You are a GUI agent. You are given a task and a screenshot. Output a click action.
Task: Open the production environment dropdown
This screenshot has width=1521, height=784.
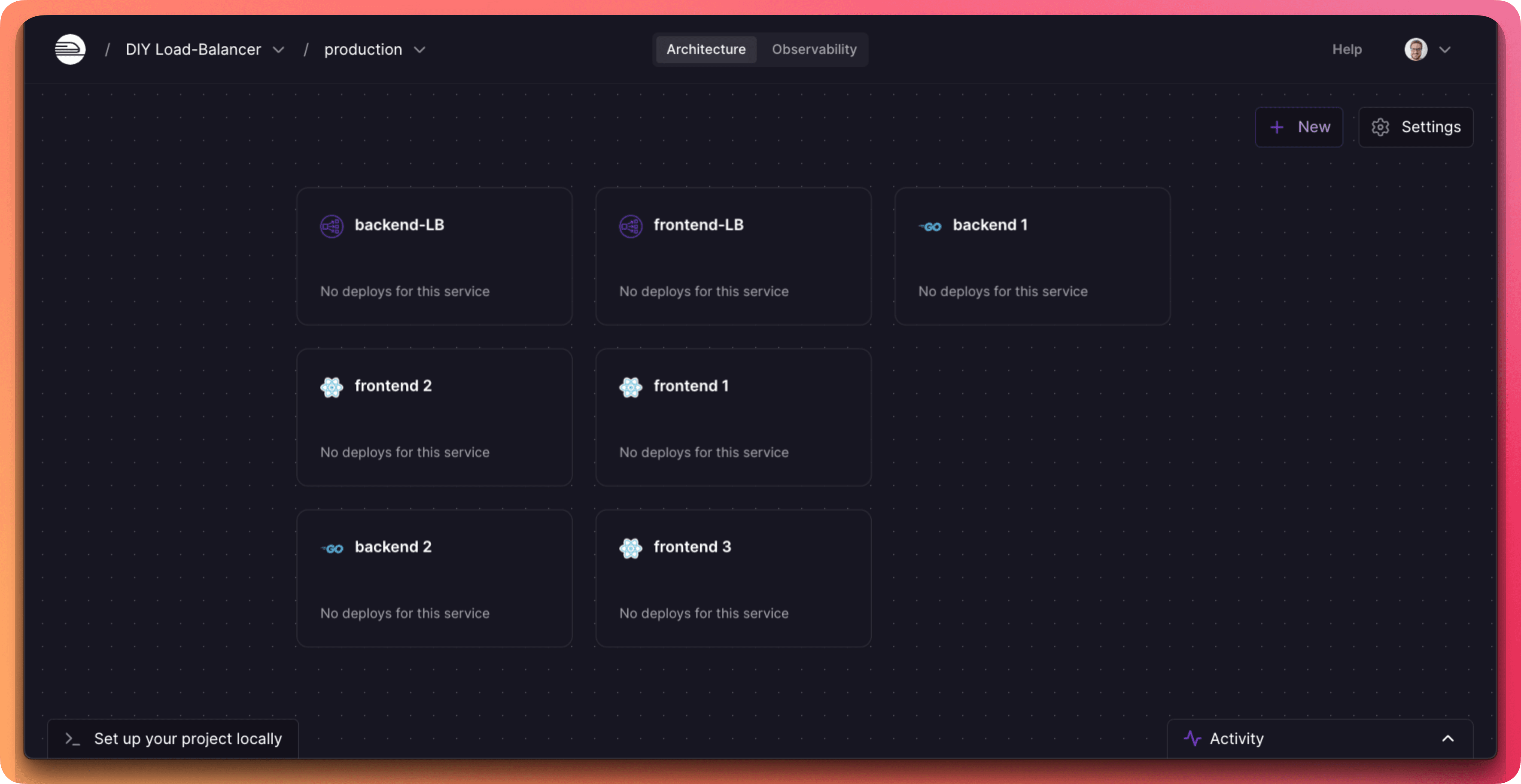point(420,50)
